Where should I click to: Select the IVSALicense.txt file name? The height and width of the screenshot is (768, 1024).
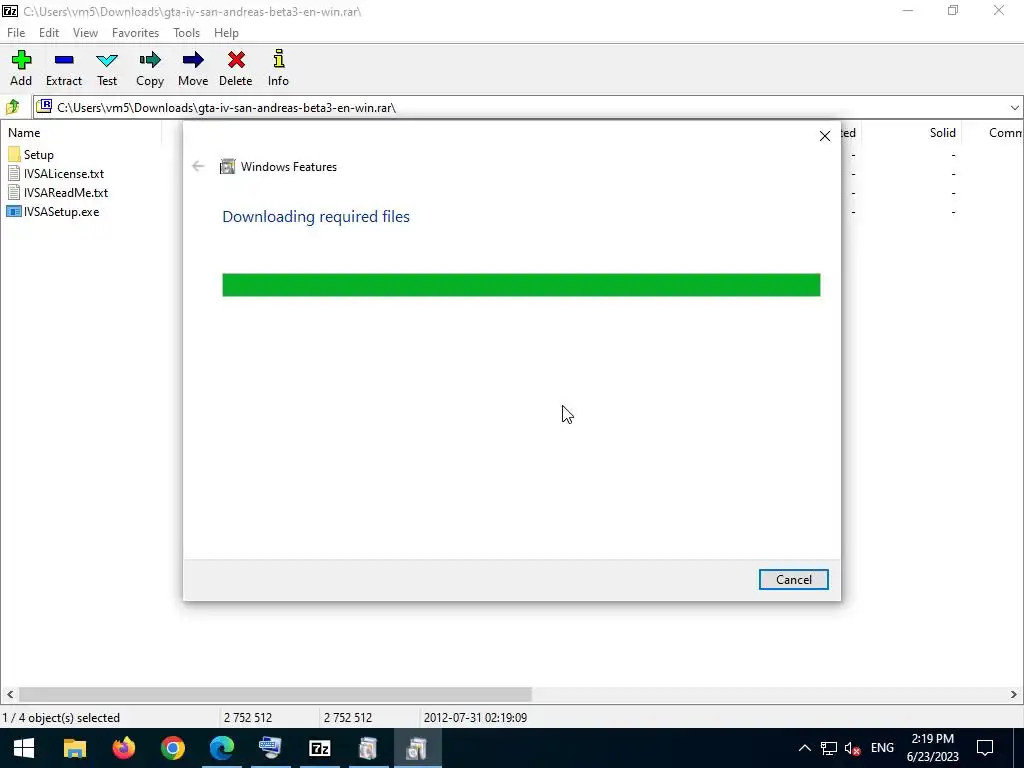(64, 174)
